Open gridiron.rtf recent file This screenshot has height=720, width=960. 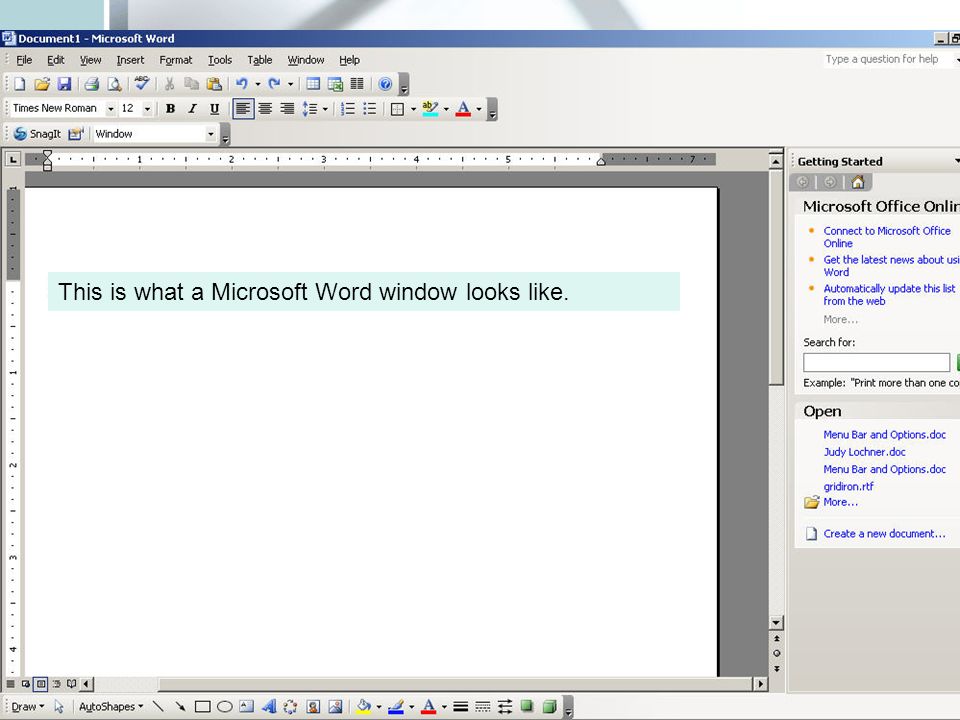848,486
